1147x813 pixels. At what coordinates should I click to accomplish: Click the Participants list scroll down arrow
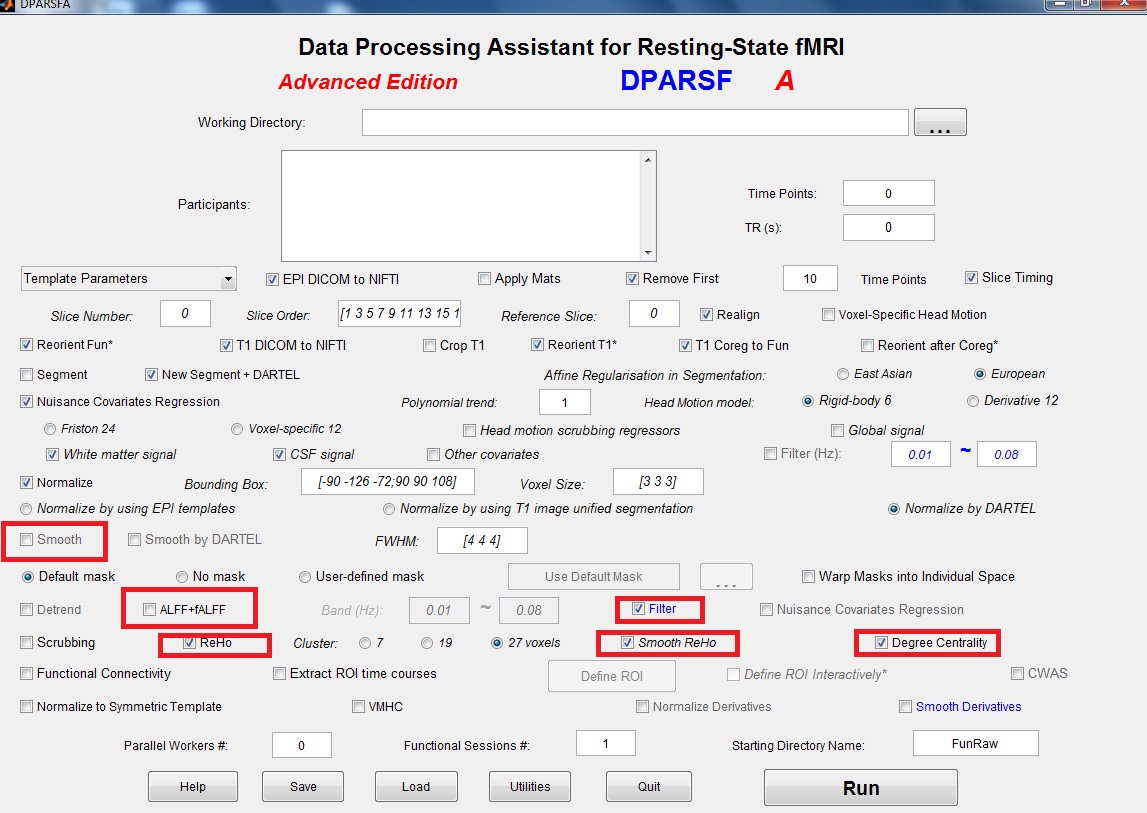[x=648, y=252]
